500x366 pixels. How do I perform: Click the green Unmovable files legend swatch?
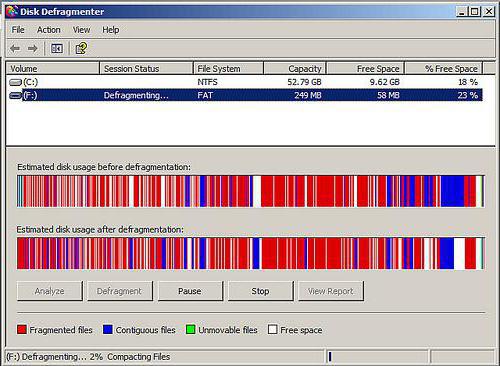tap(190, 330)
